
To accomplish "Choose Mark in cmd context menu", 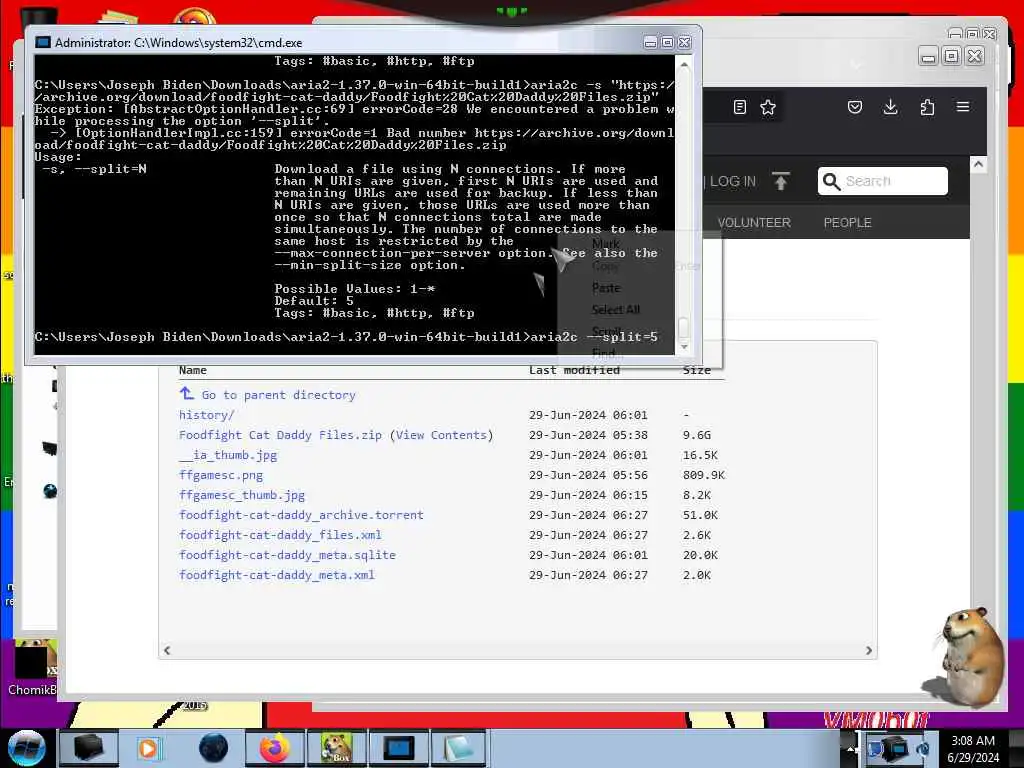I will (x=605, y=244).
